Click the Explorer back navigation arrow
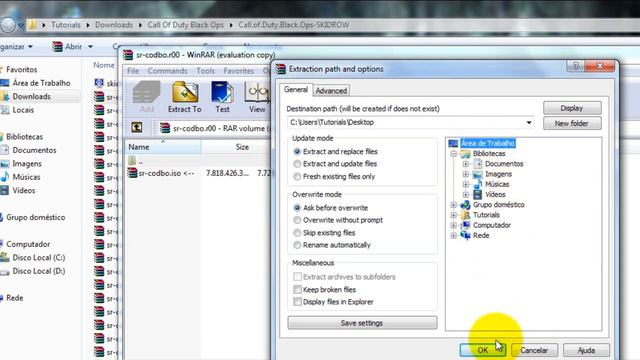This screenshot has height=360, width=640. point(7,25)
